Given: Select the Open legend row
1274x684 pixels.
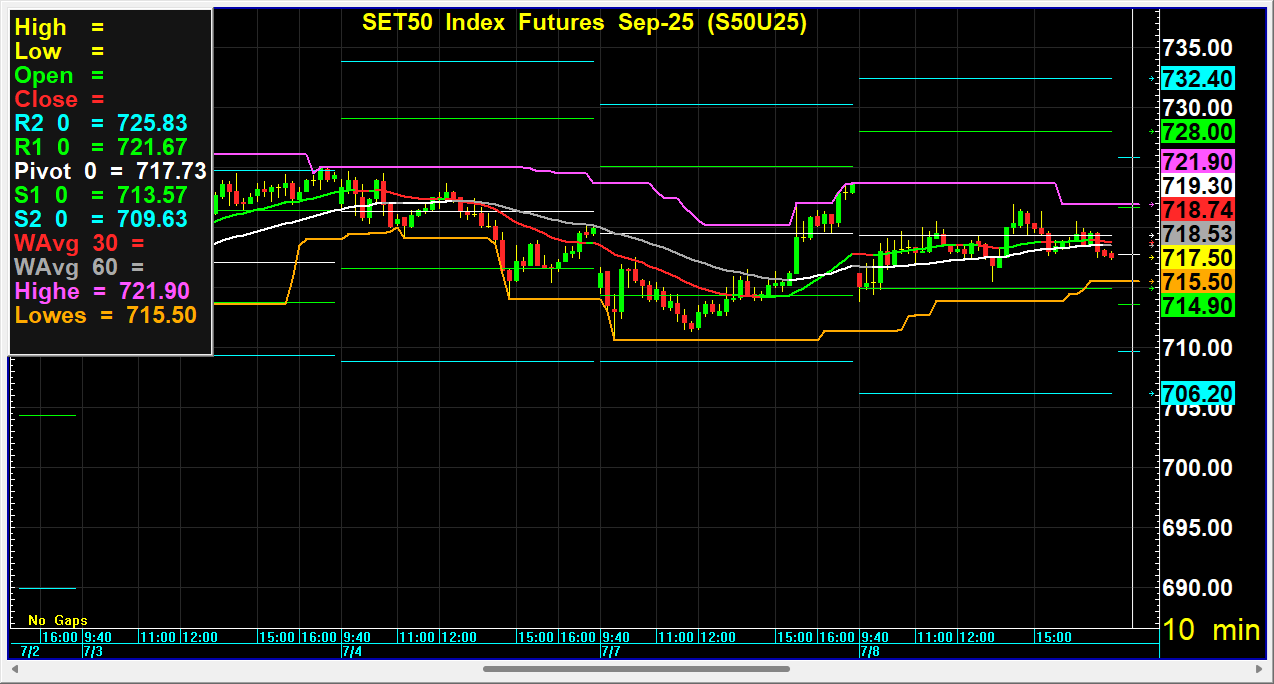Looking at the screenshot, I should tap(59, 75).
